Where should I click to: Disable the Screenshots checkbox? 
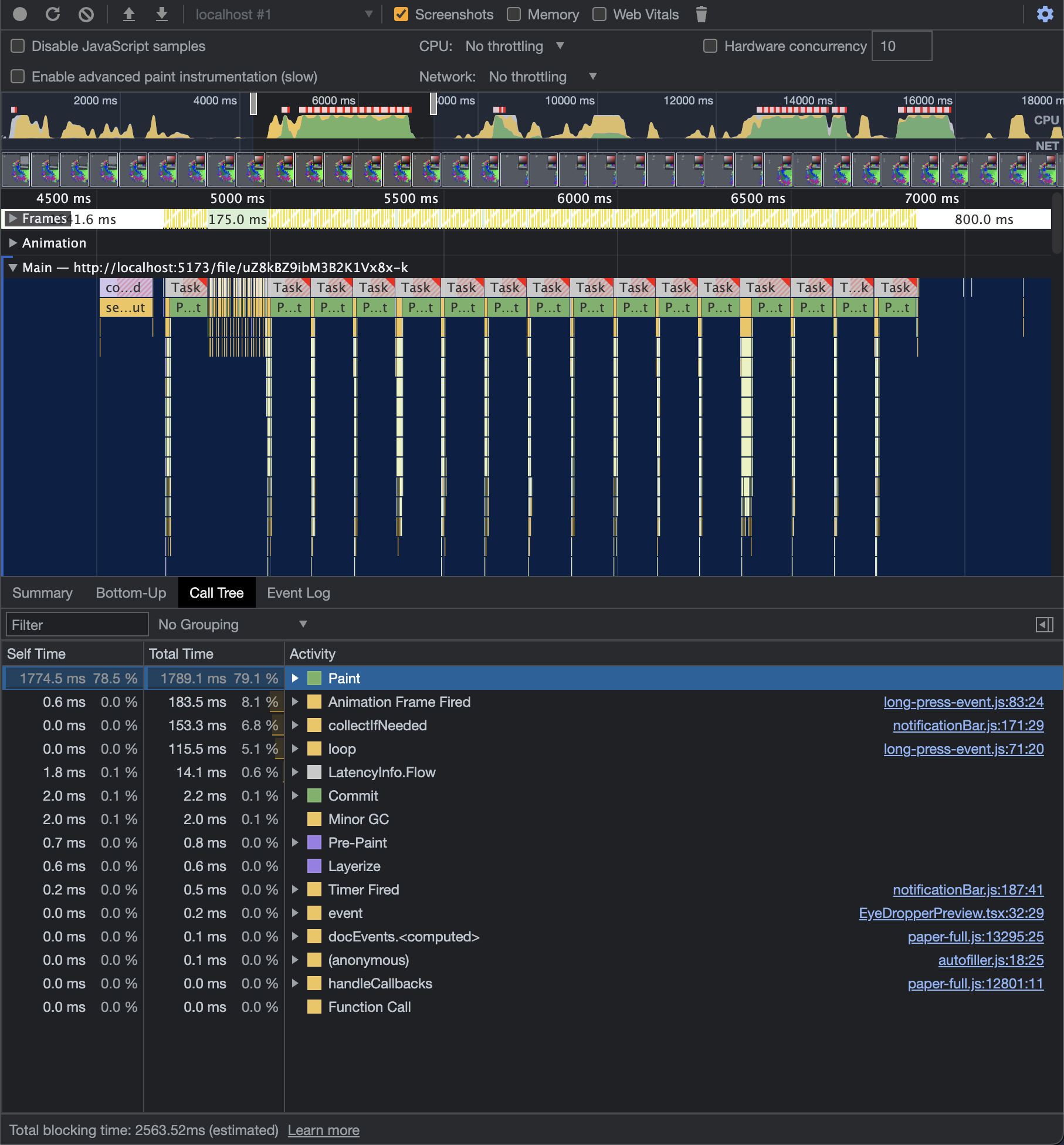(x=401, y=14)
